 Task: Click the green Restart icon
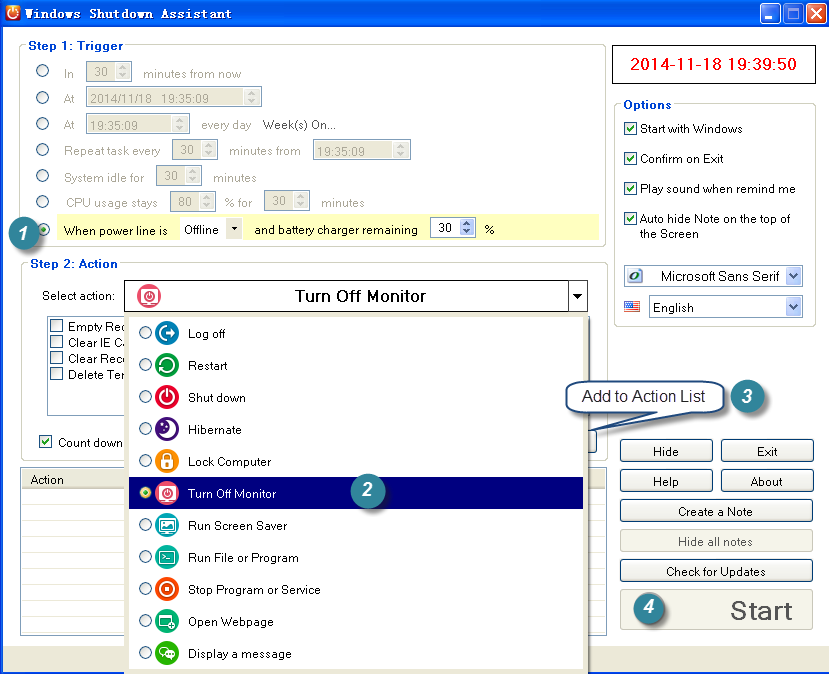pyautogui.click(x=168, y=366)
